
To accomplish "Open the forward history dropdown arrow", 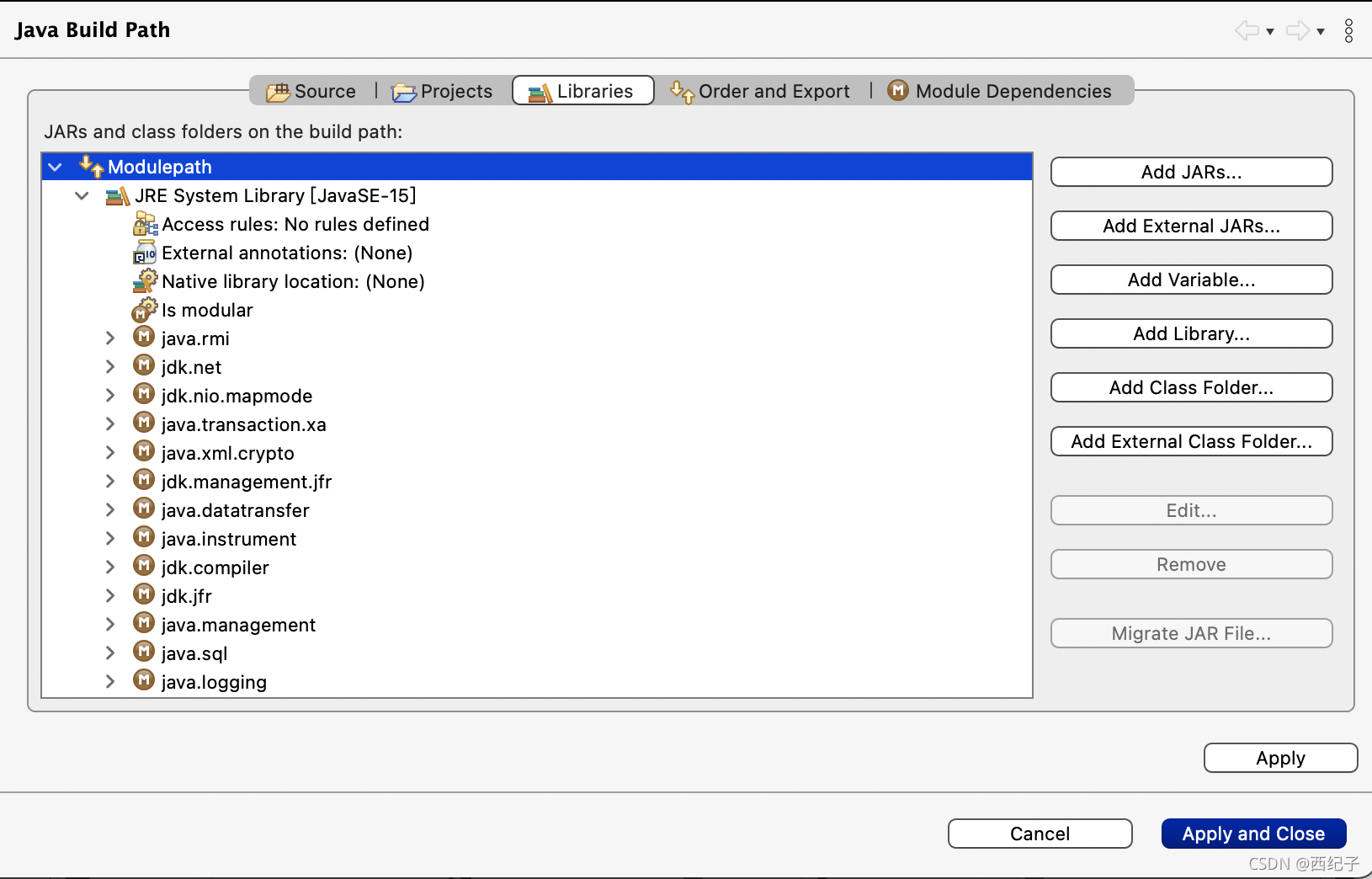I will [1321, 32].
